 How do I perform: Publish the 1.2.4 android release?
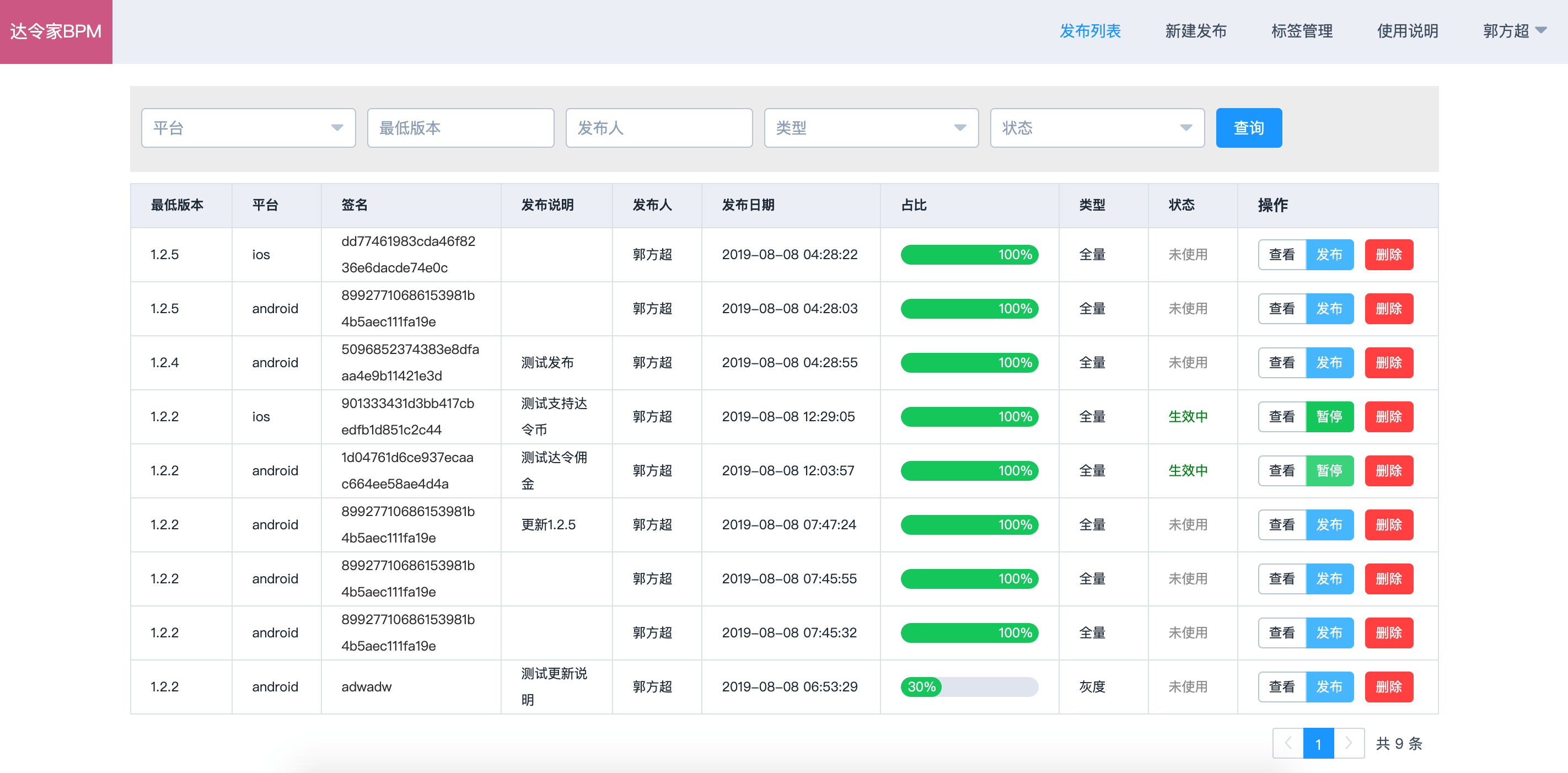pyautogui.click(x=1329, y=363)
